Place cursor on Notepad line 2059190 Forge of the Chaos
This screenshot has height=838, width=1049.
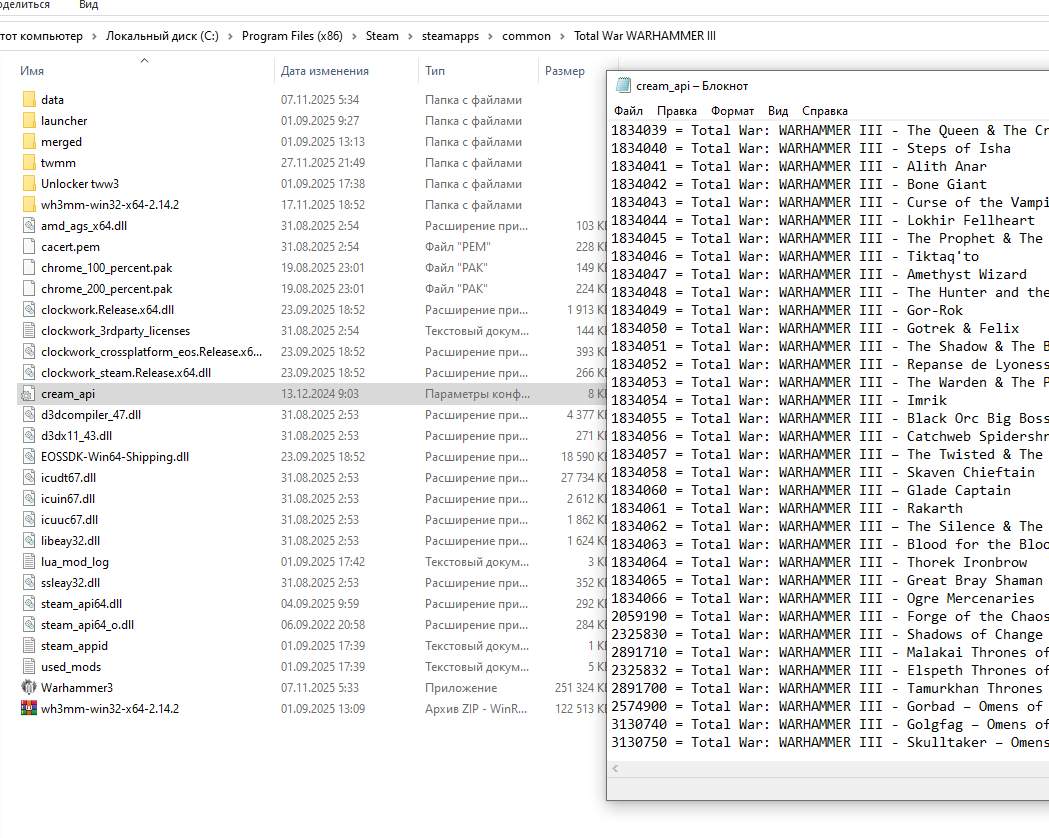click(830, 616)
